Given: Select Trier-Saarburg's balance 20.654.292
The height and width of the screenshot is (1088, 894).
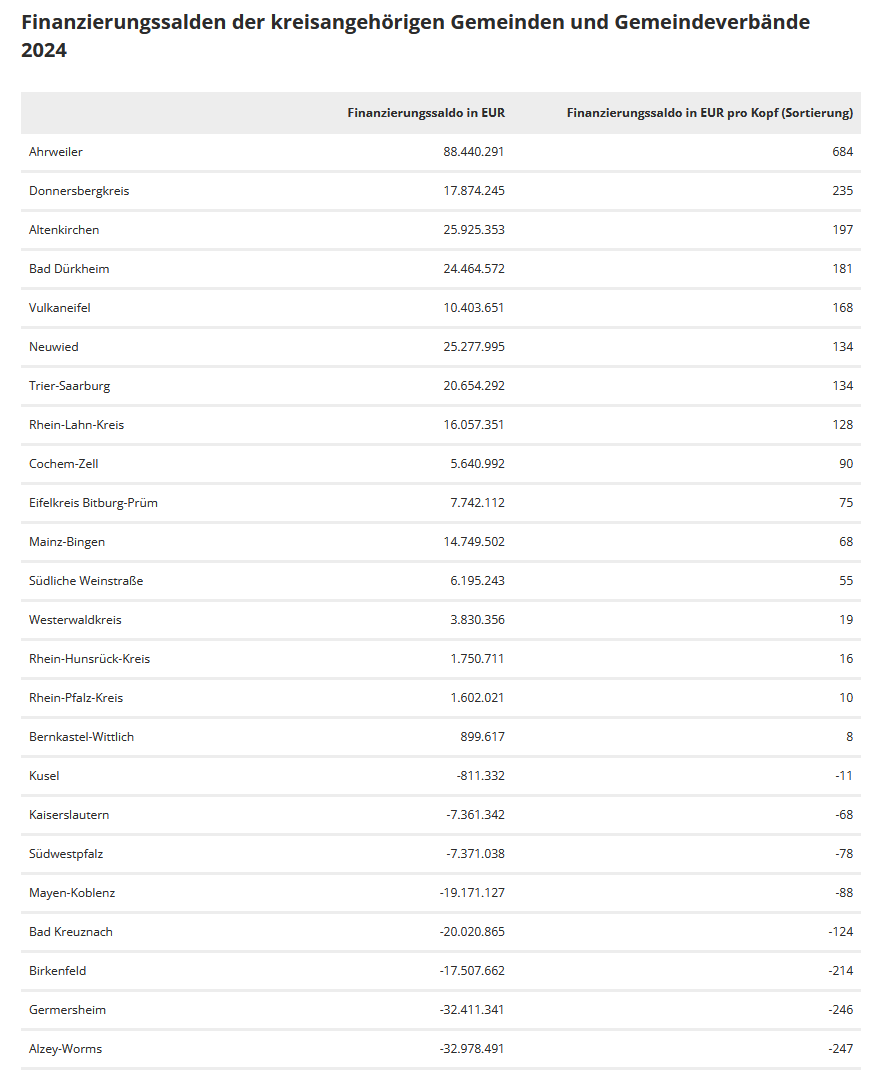Looking at the screenshot, I should (473, 386).
